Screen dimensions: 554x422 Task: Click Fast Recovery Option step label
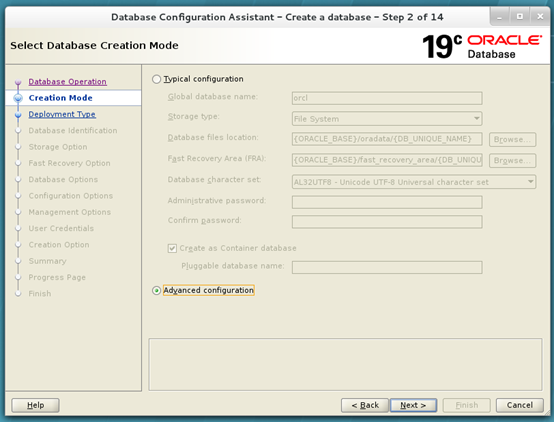point(70,163)
